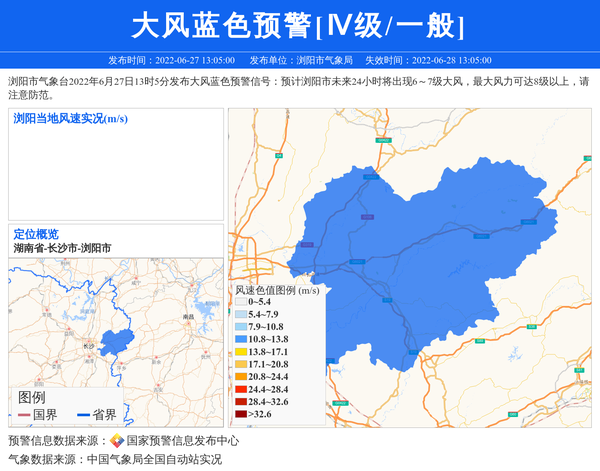Click the 大风蓝色预警 title banner

click(299, 25)
